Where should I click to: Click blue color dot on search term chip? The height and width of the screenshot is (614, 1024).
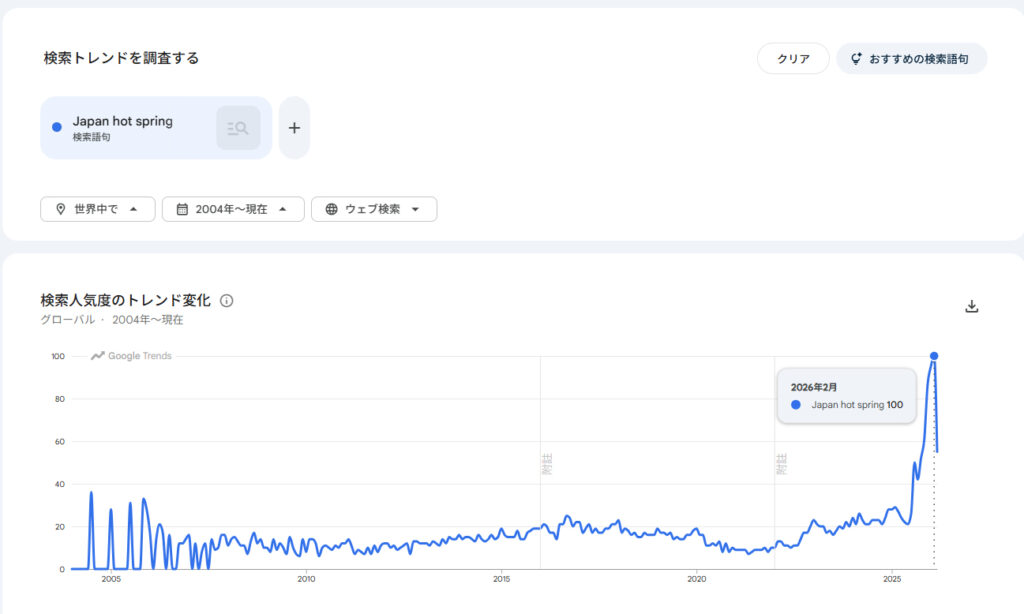point(57,127)
